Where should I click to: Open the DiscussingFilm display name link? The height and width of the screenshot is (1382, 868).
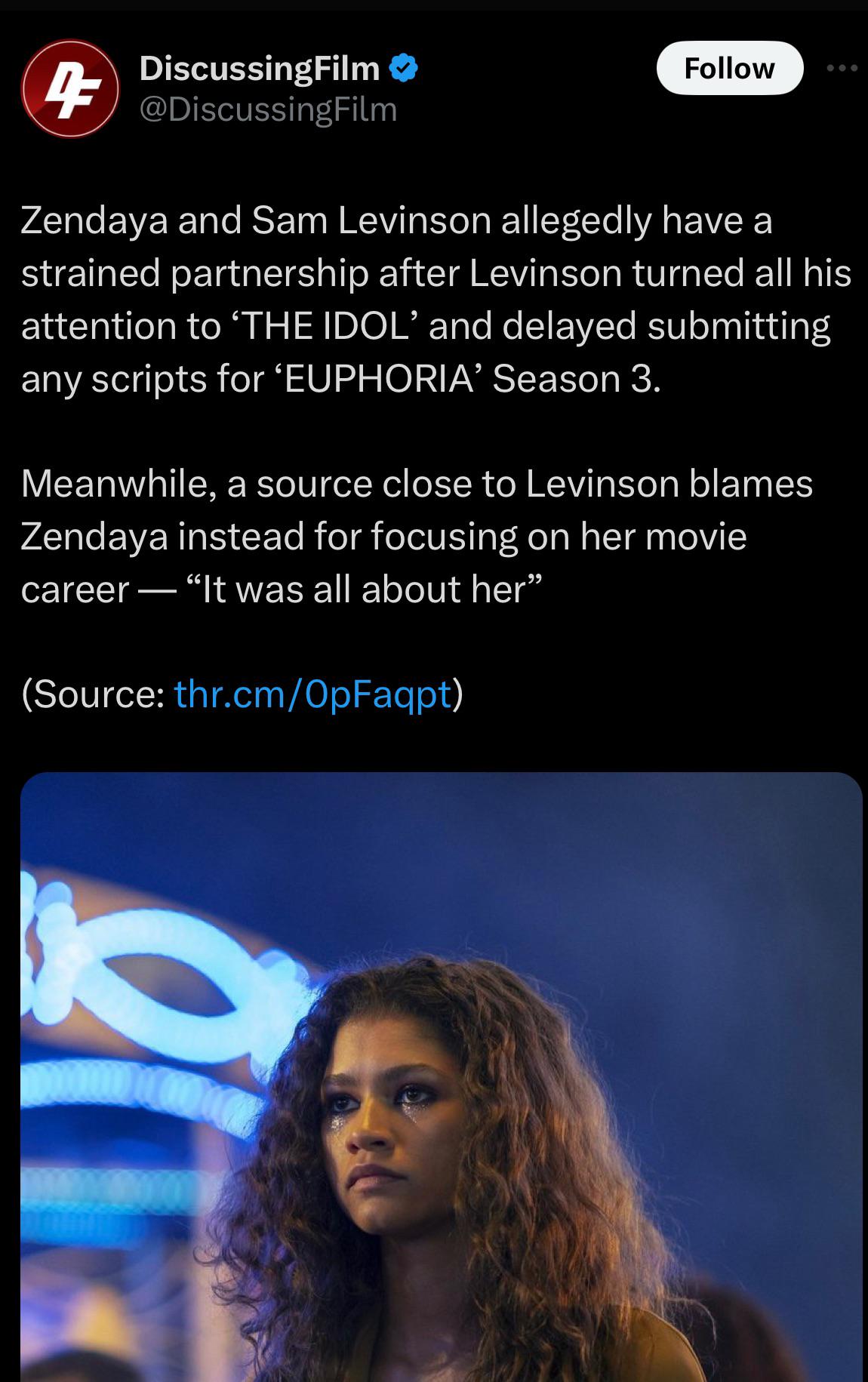260,69
